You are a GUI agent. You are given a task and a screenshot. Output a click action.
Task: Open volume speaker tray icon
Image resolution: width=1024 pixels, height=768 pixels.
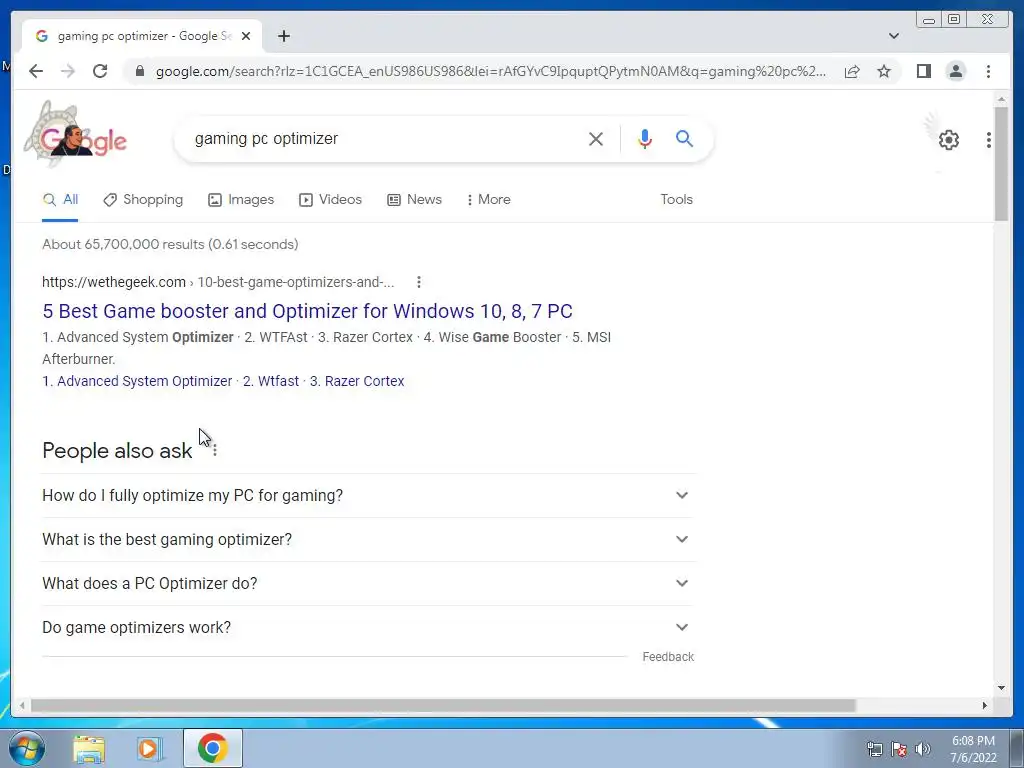(923, 749)
